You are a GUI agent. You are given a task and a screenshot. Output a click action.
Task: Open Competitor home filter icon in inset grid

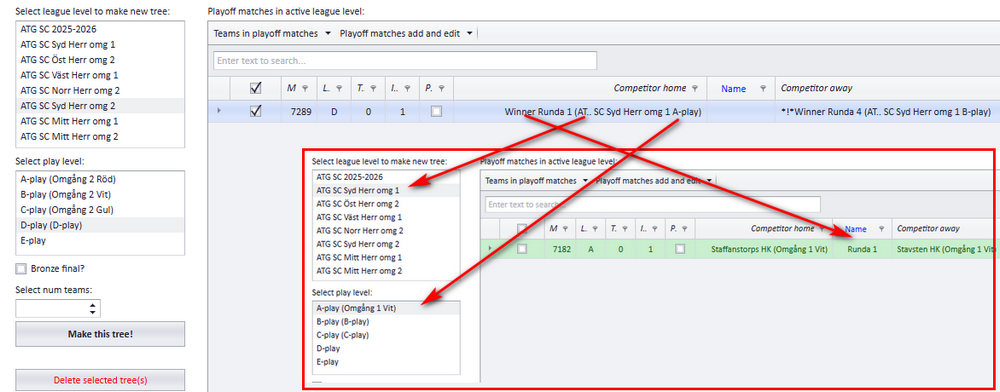(823, 229)
